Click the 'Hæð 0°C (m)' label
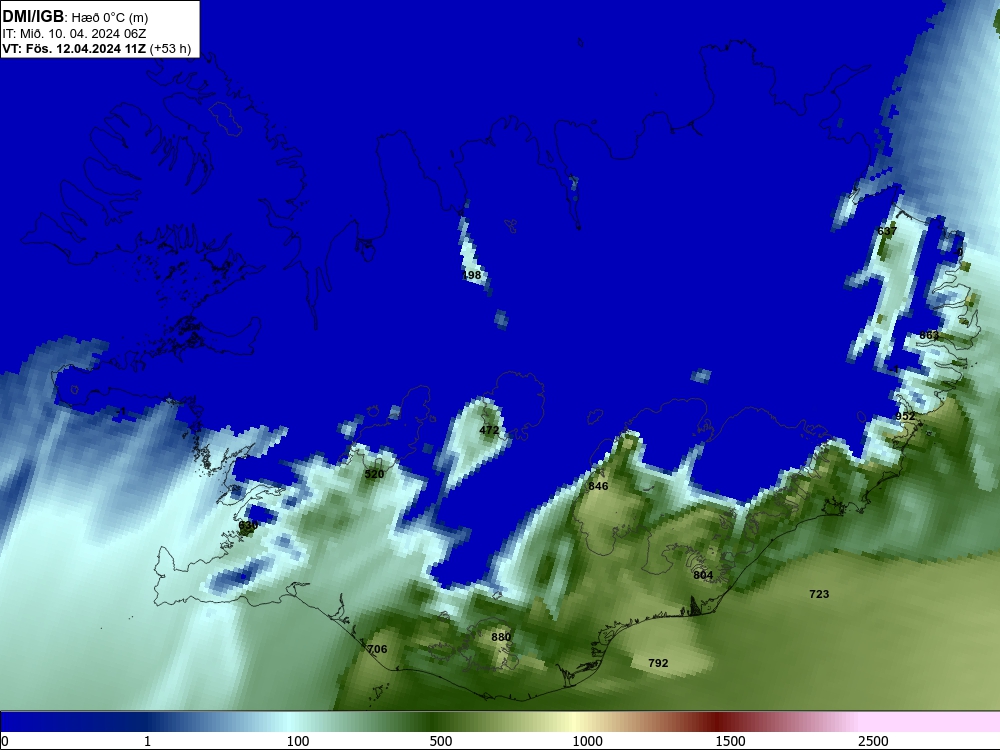 [109, 18]
